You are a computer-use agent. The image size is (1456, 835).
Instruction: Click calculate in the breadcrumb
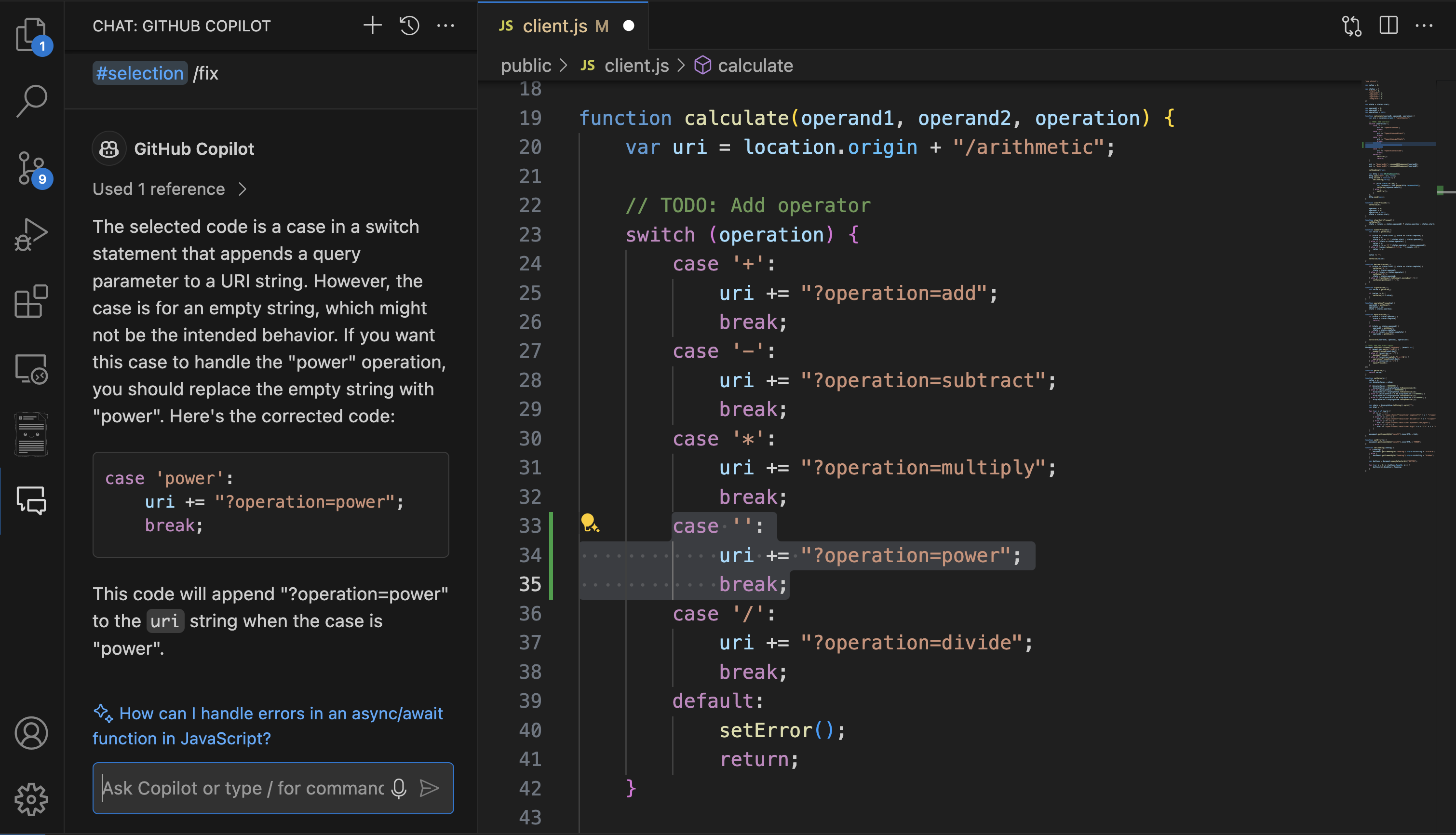point(755,66)
